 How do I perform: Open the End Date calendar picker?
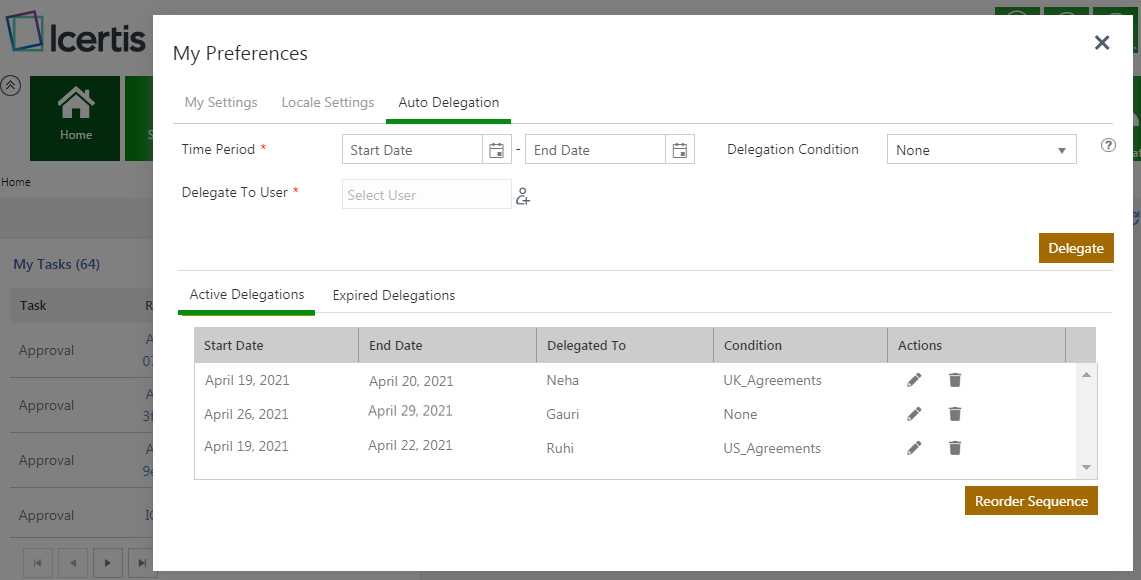(x=680, y=150)
